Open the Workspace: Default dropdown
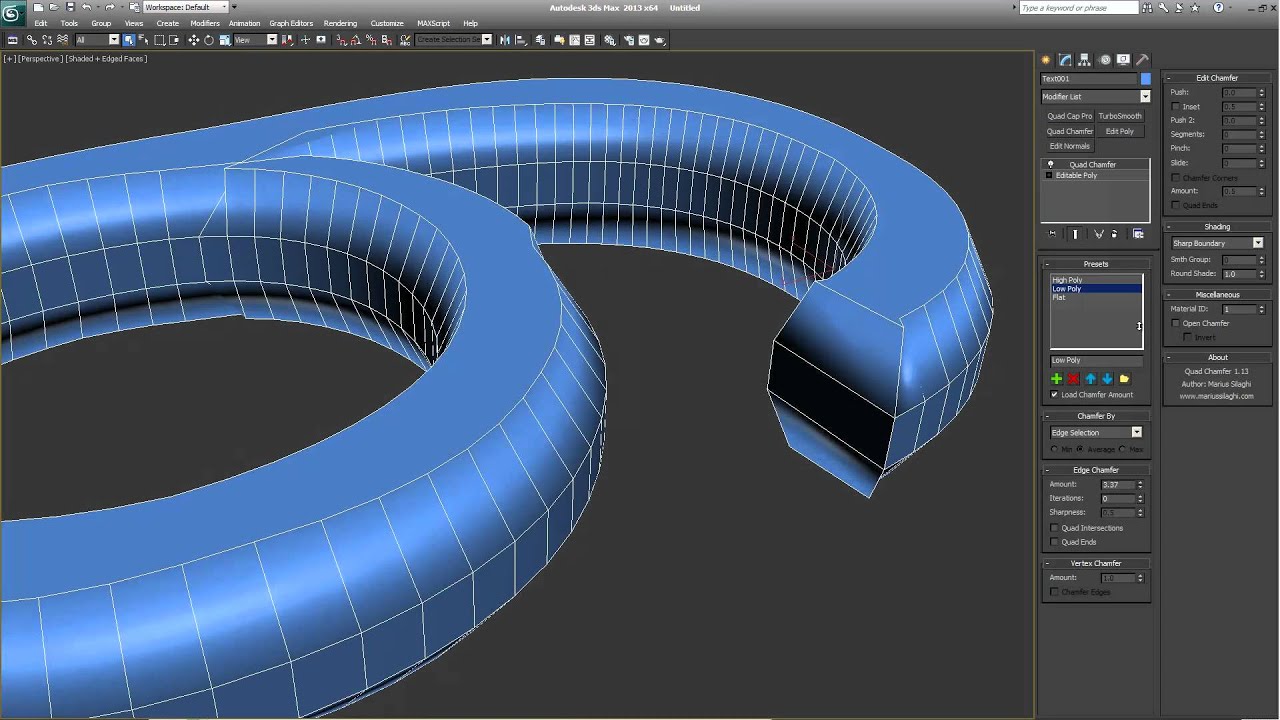 tap(186, 7)
